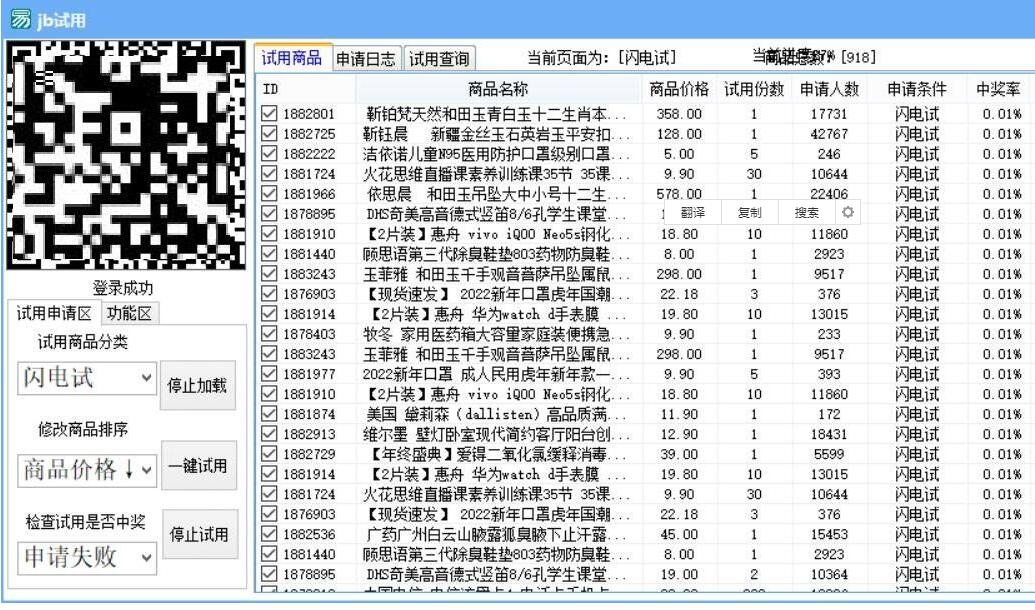Select the product name starting 靳钰晨
Viewport: 1035px width, 610px height.
click(x=496, y=134)
